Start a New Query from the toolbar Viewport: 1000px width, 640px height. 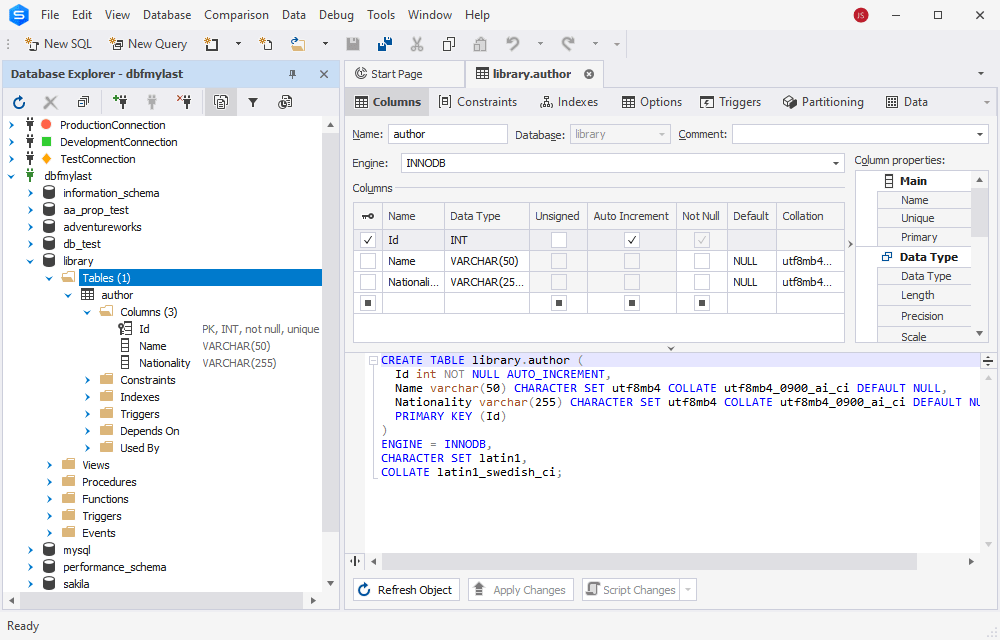click(148, 43)
